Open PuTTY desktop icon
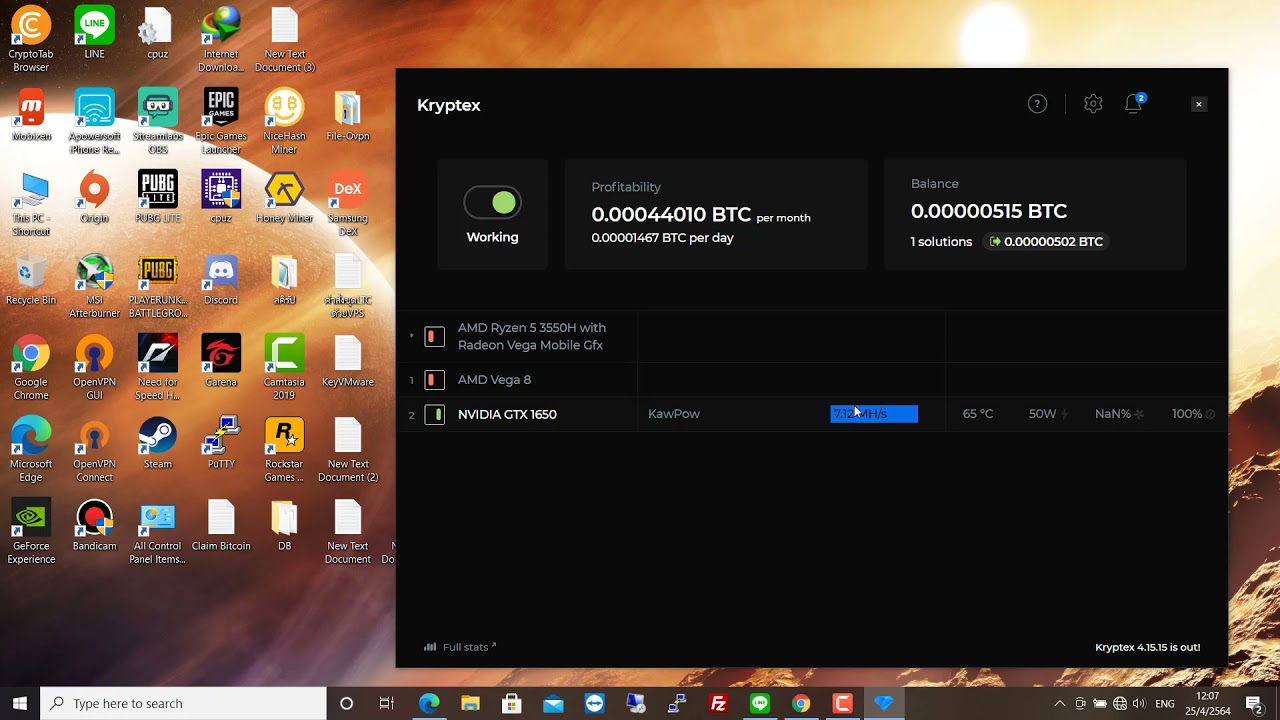 click(221, 444)
